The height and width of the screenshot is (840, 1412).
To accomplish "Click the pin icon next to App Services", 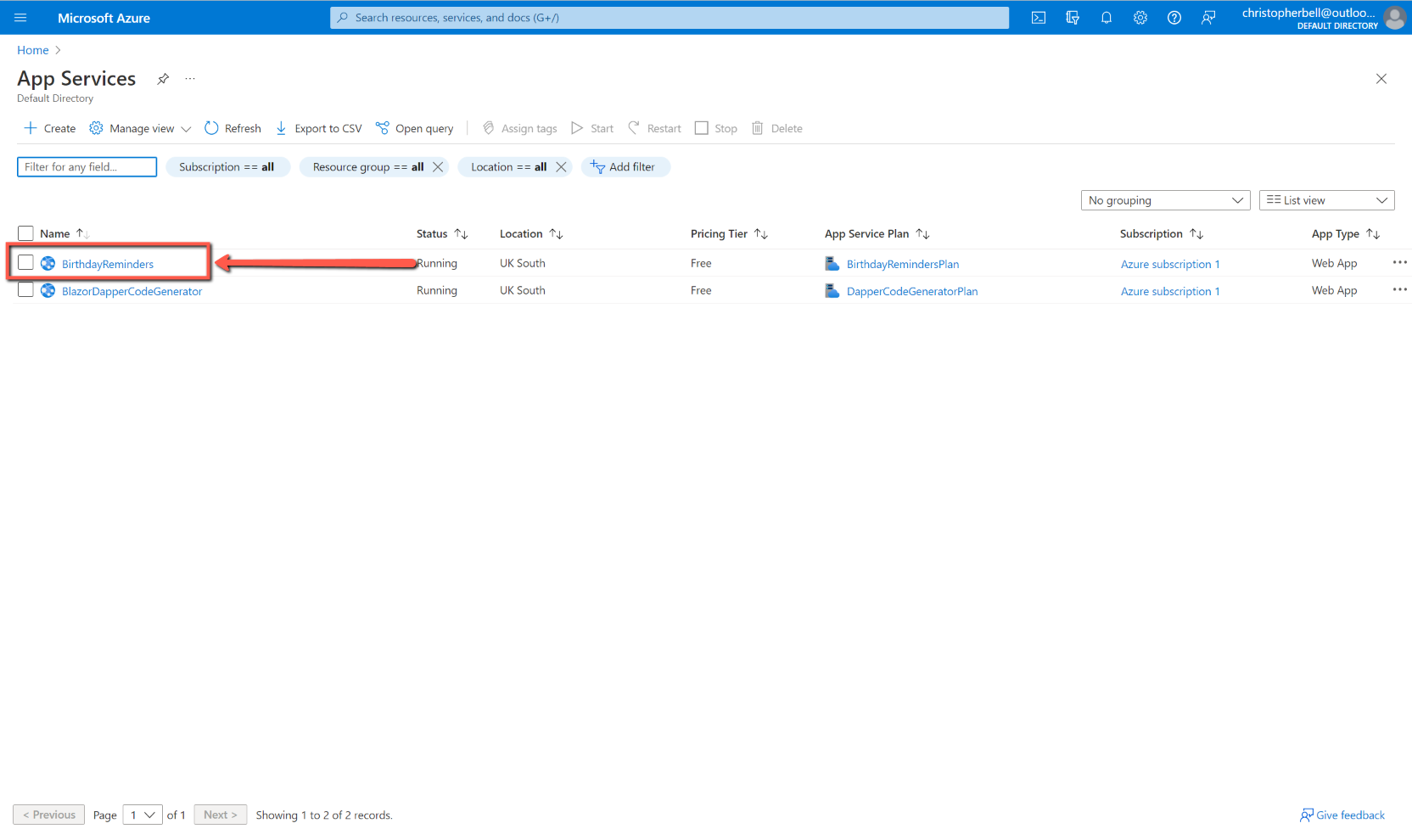I will point(162,78).
